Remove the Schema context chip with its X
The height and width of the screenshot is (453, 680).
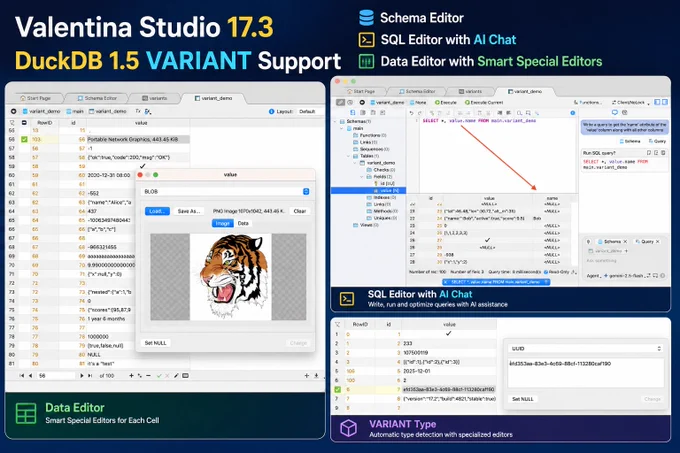coord(625,242)
